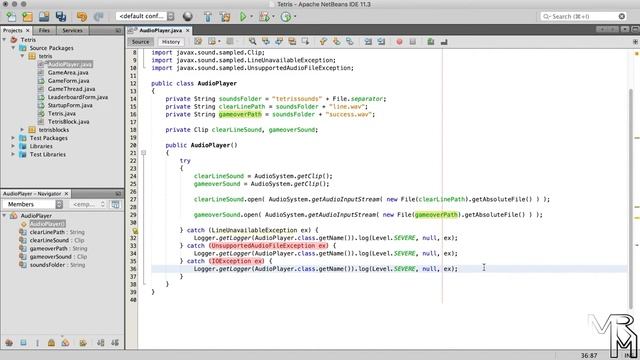The height and width of the screenshot is (360, 640).
Task: Click the Undo toolbar icon
Action: (82, 17)
